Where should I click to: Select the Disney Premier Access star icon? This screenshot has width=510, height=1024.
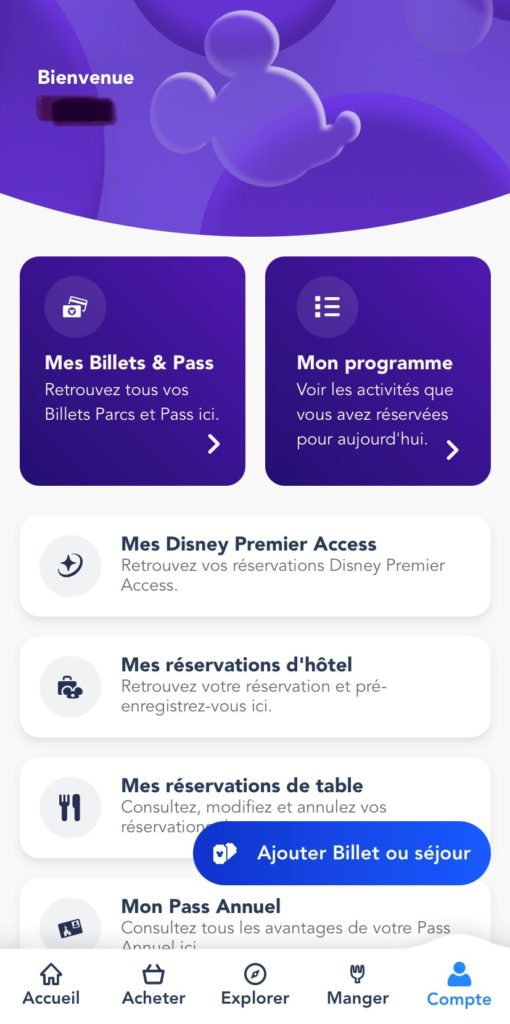tap(70, 566)
